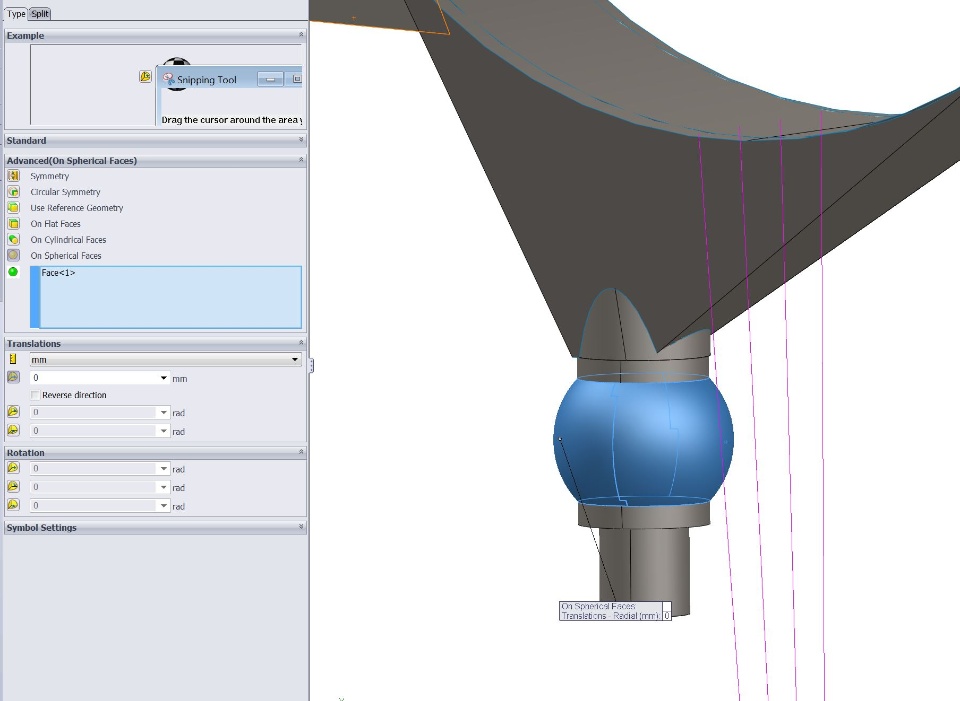This screenshot has width=960, height=701.
Task: Click the Symmetry fixture label
Action: [50, 176]
